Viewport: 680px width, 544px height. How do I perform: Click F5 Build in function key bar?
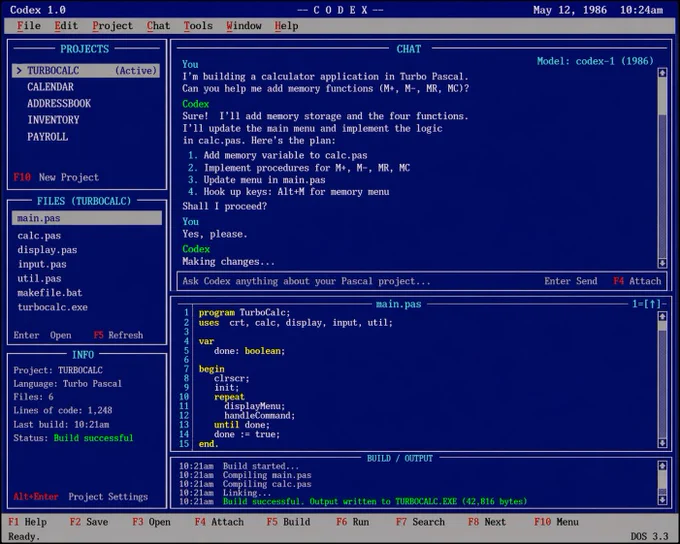(288, 522)
